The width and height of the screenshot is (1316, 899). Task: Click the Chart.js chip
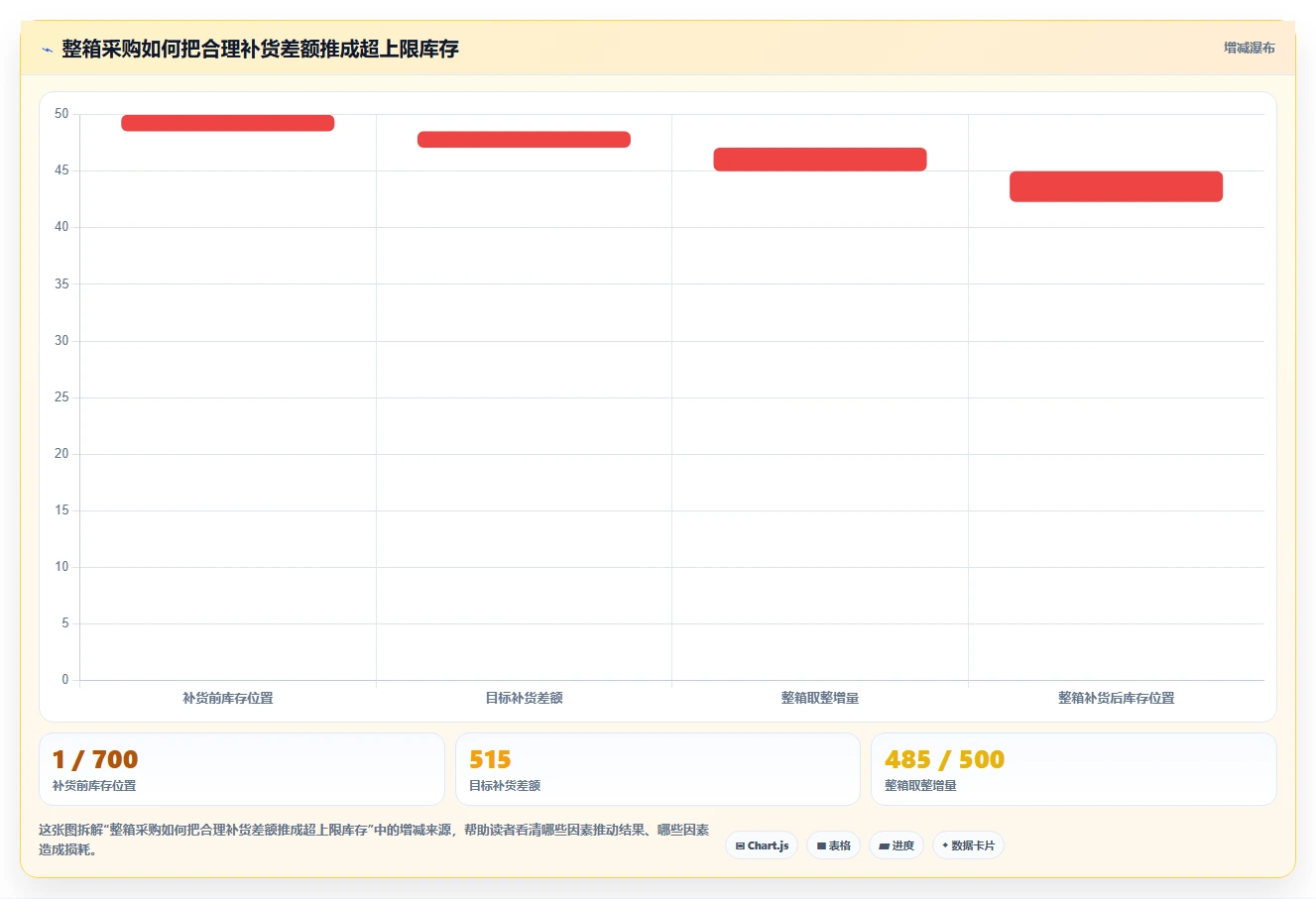[762, 845]
